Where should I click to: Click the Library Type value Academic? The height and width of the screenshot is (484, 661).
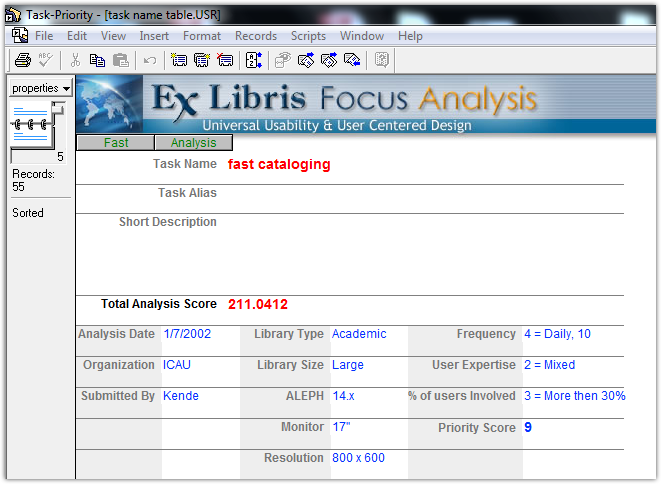pyautogui.click(x=359, y=334)
